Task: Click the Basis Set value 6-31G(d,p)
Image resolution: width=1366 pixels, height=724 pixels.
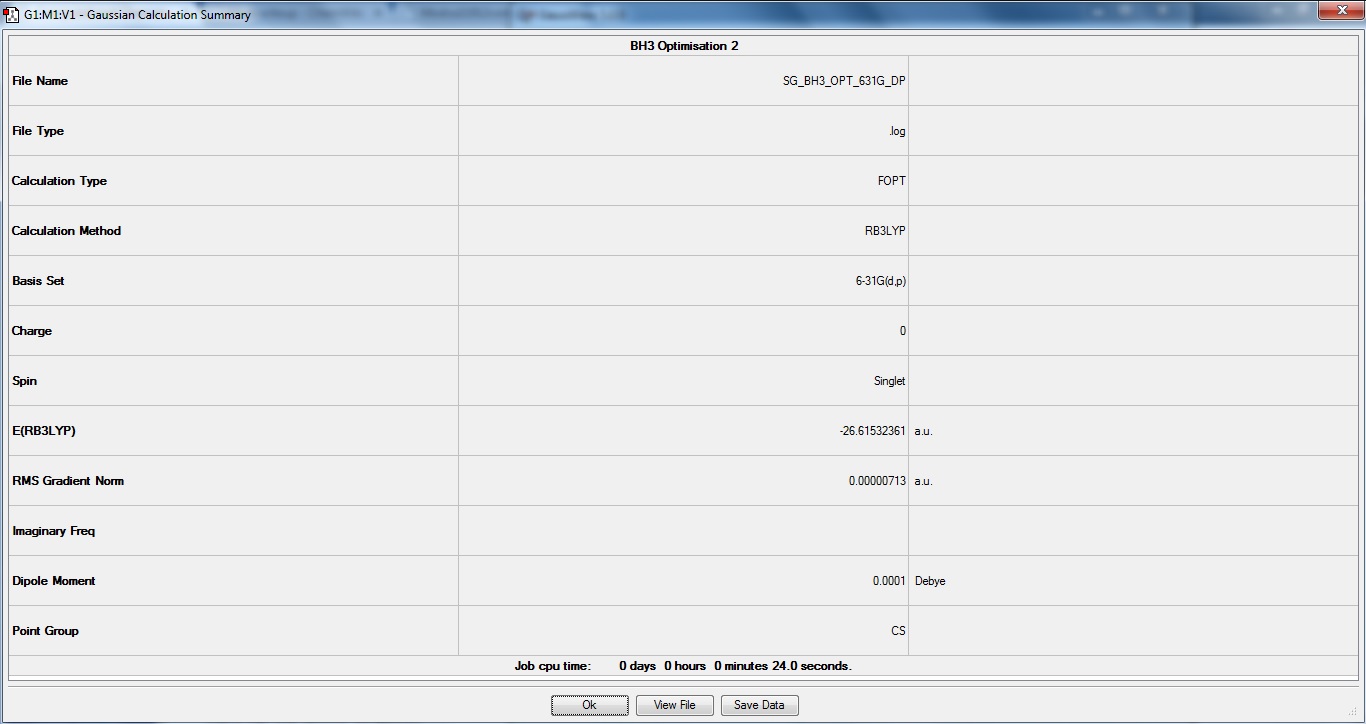Action: pyautogui.click(x=880, y=281)
